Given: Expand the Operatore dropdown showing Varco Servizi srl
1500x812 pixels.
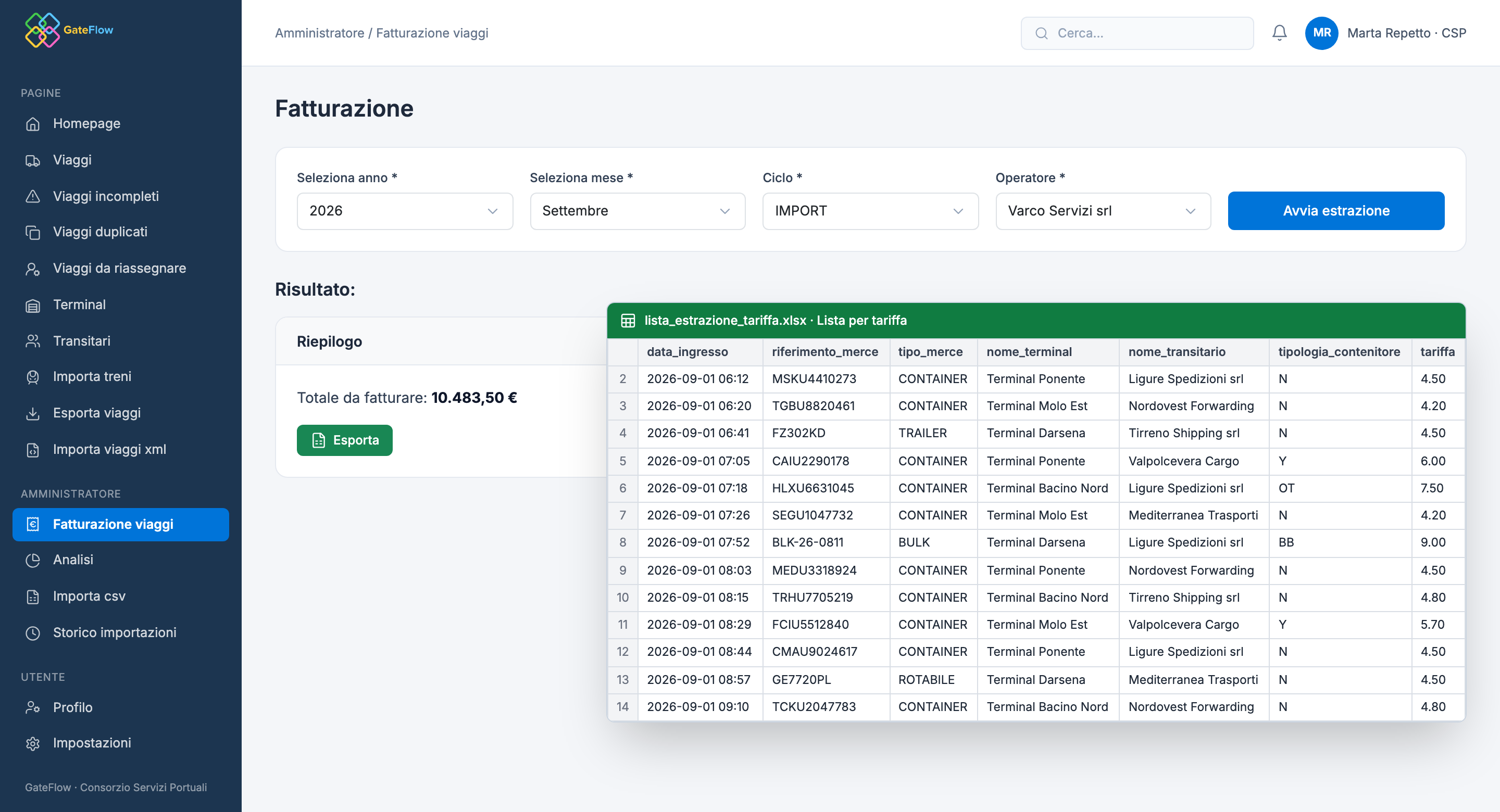Looking at the screenshot, I should 1103,211.
